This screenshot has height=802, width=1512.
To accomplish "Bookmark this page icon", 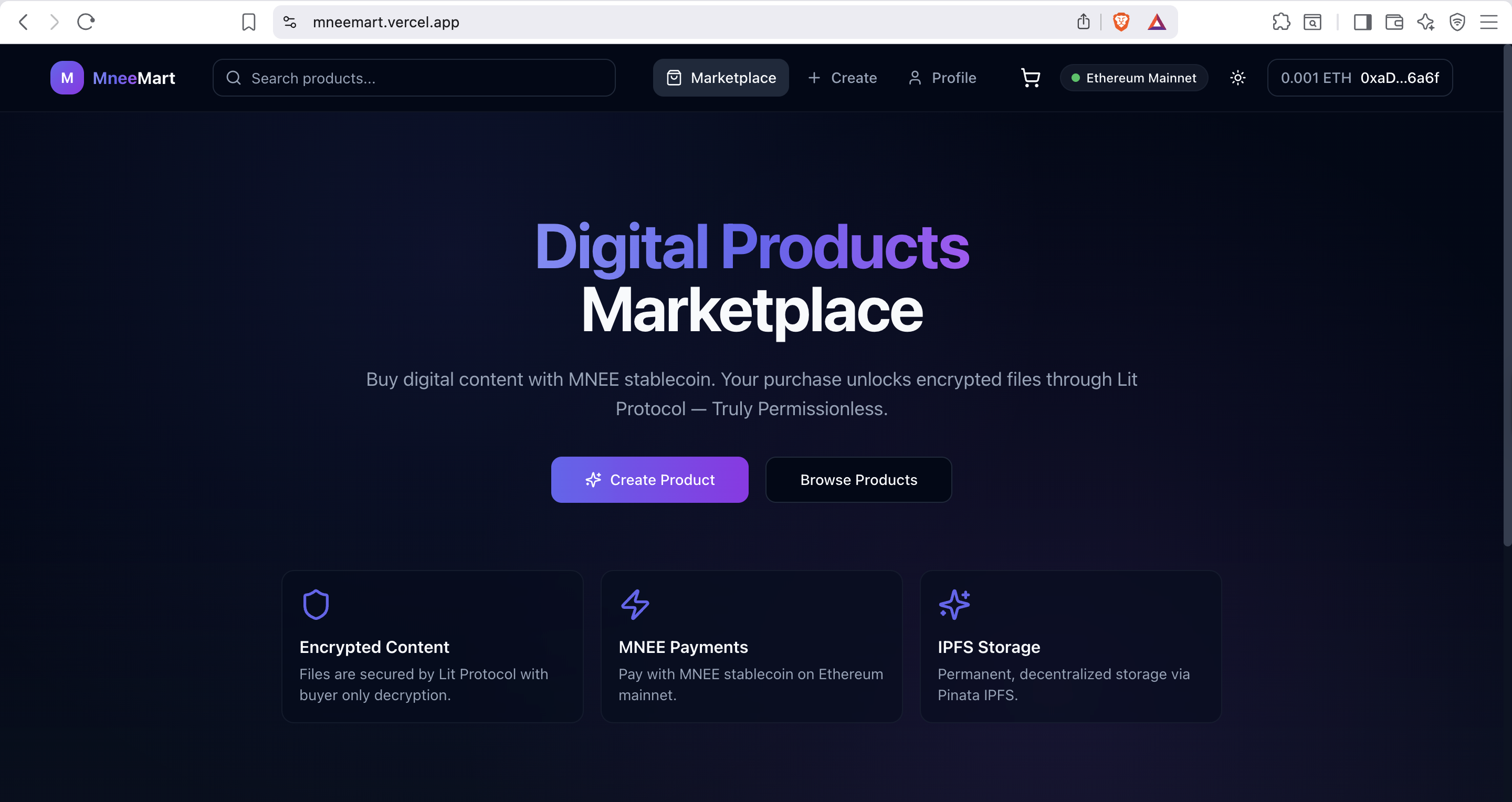I will 248,22.
